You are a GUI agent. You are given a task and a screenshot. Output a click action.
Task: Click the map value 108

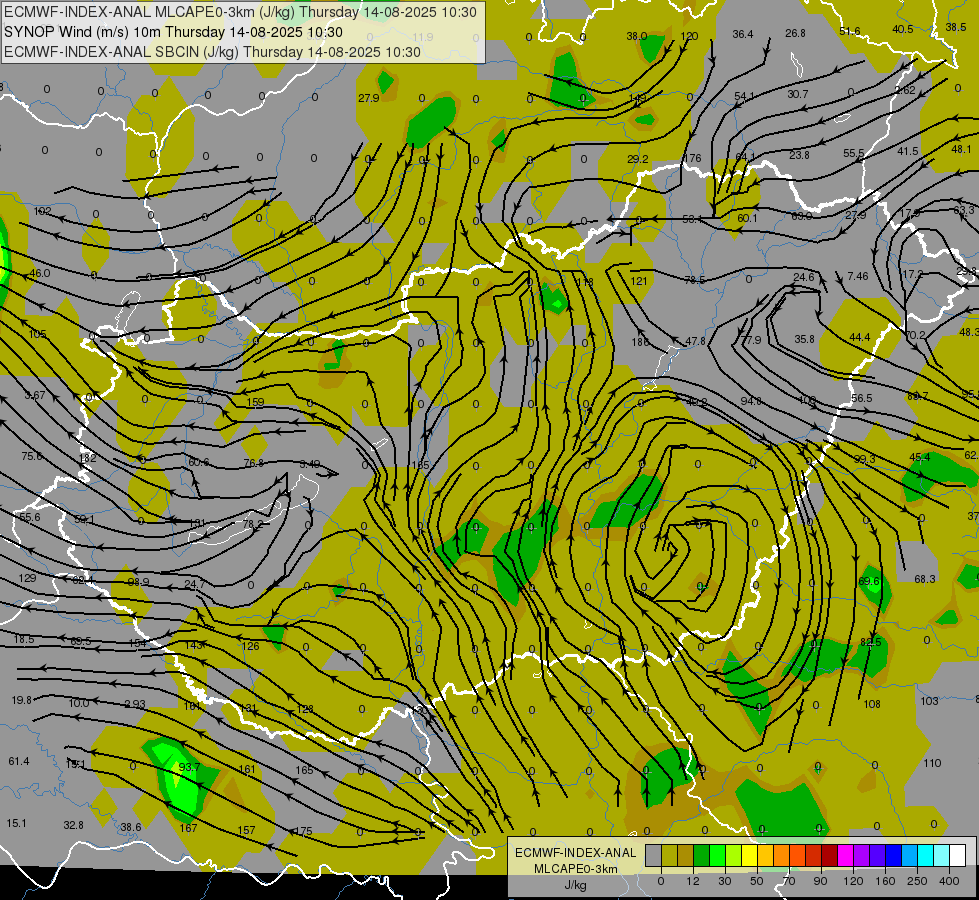[x=872, y=704]
